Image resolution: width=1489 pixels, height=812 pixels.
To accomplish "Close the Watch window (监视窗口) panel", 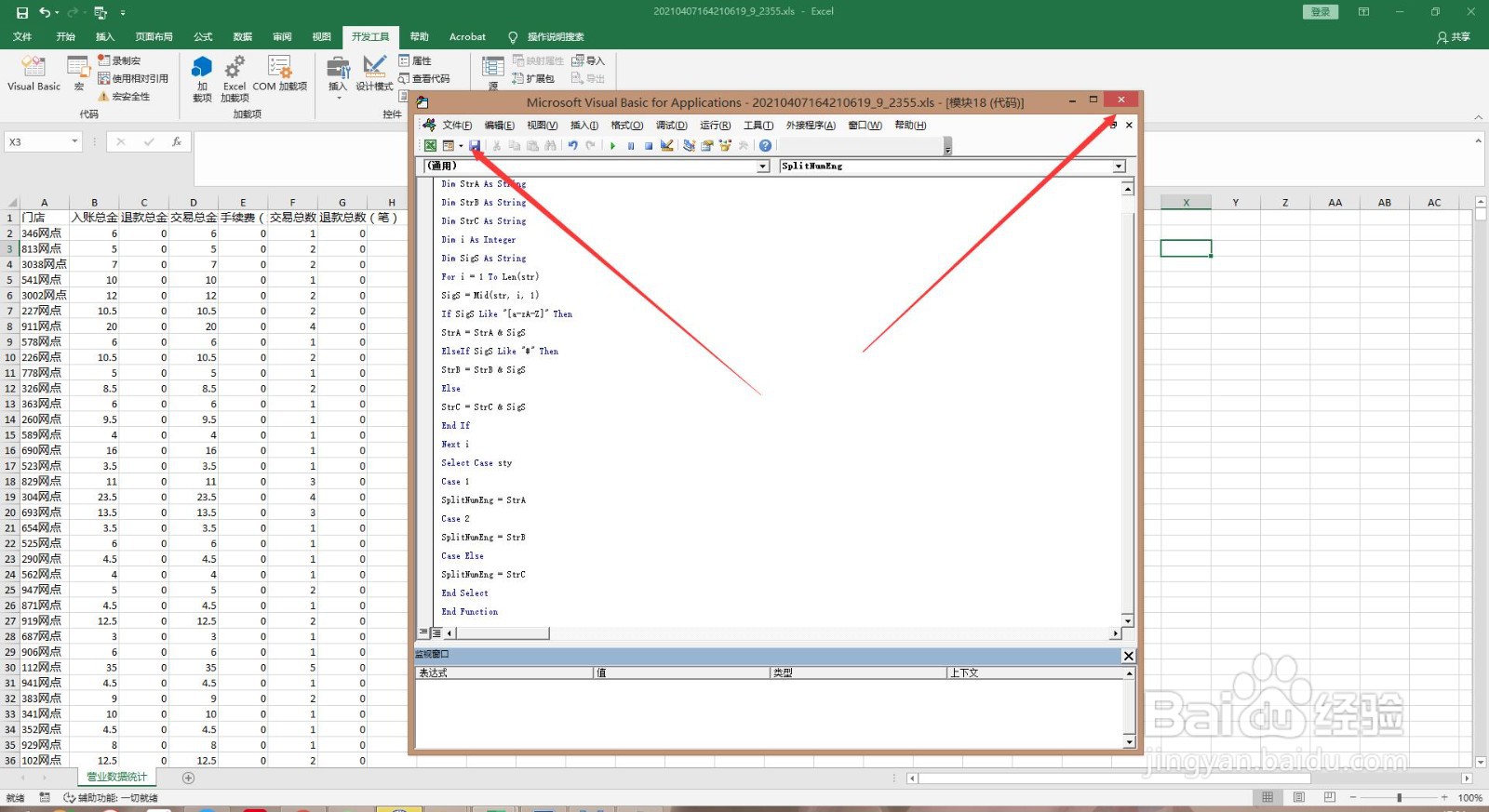I will coord(1128,656).
